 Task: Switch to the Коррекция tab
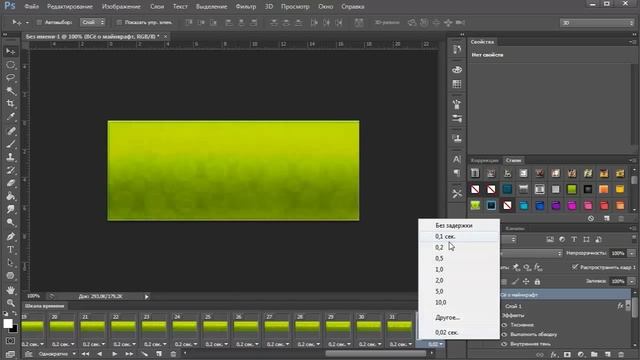(x=484, y=160)
